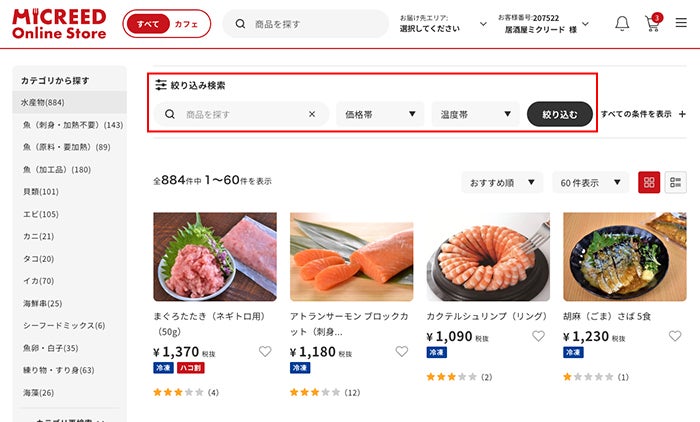
Task: Click the 絞り込む filter button
Action: pos(560,114)
